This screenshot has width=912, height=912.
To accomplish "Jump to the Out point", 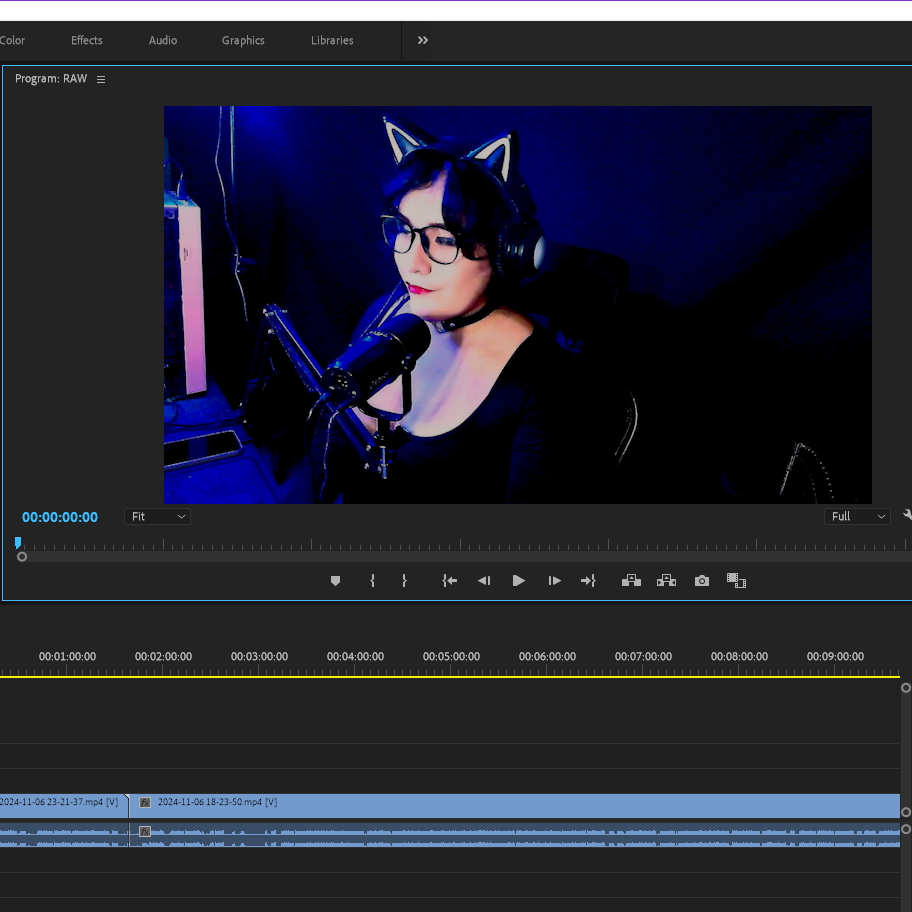I will point(588,581).
